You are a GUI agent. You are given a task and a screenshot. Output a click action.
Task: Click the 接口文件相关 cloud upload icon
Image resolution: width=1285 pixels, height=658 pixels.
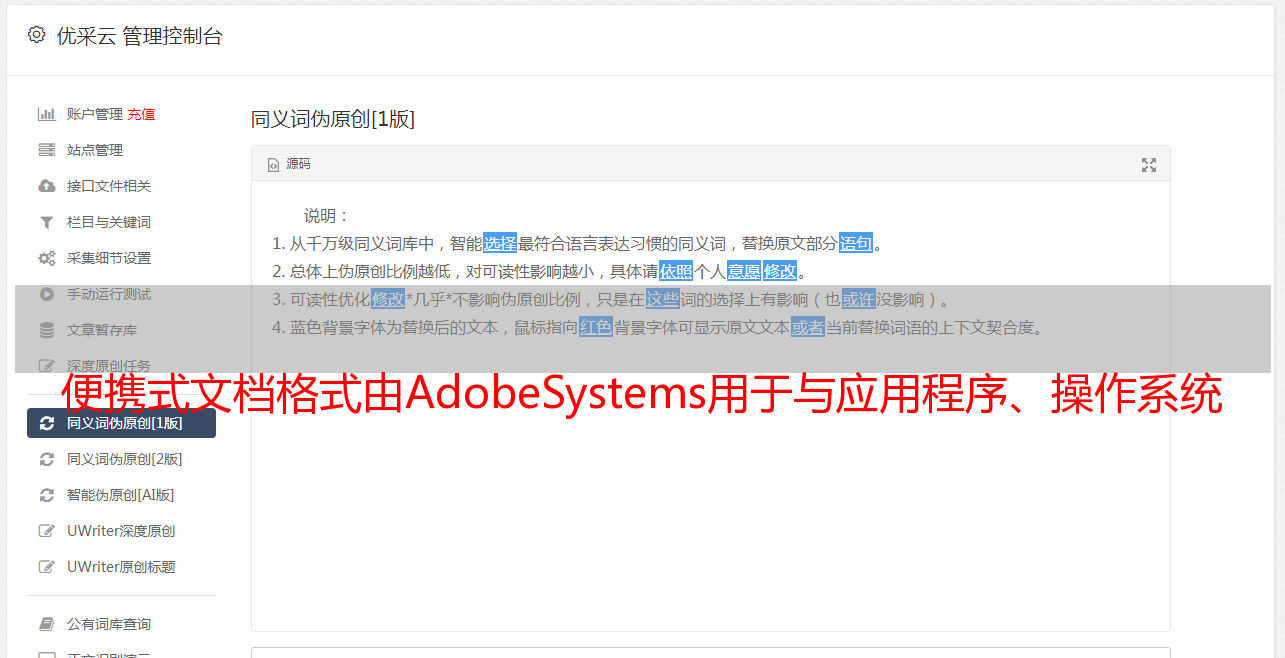[x=46, y=186]
